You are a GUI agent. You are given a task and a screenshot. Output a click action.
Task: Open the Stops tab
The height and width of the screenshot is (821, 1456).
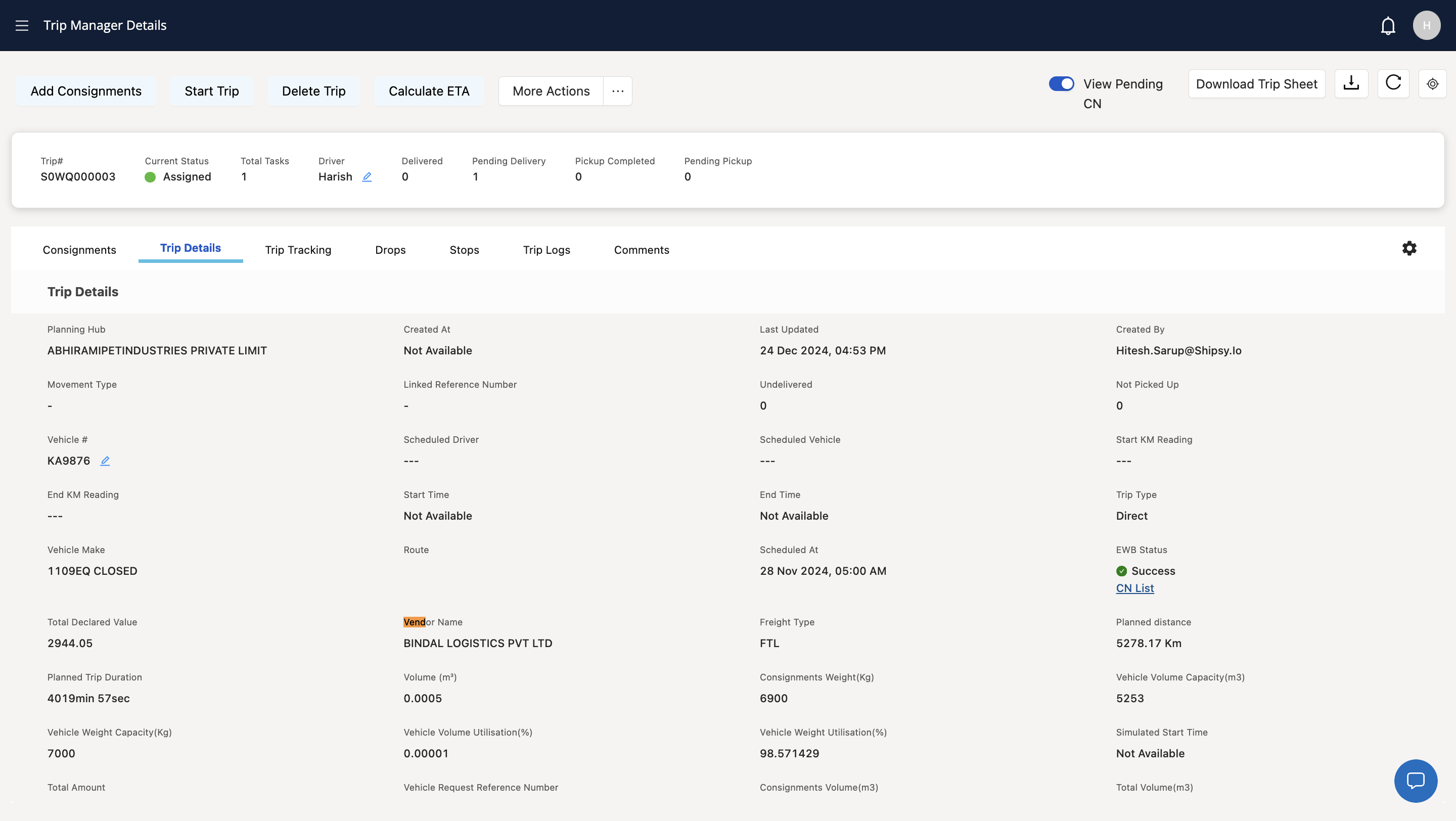pyautogui.click(x=464, y=250)
